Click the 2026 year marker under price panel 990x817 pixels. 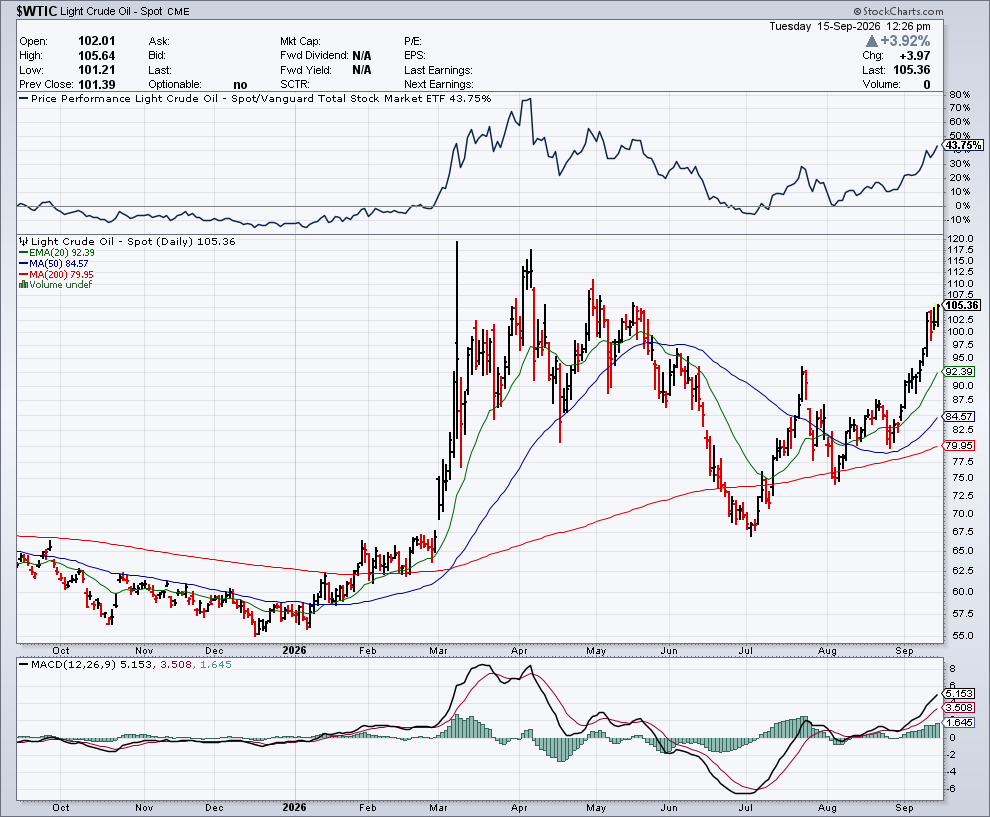click(x=294, y=650)
